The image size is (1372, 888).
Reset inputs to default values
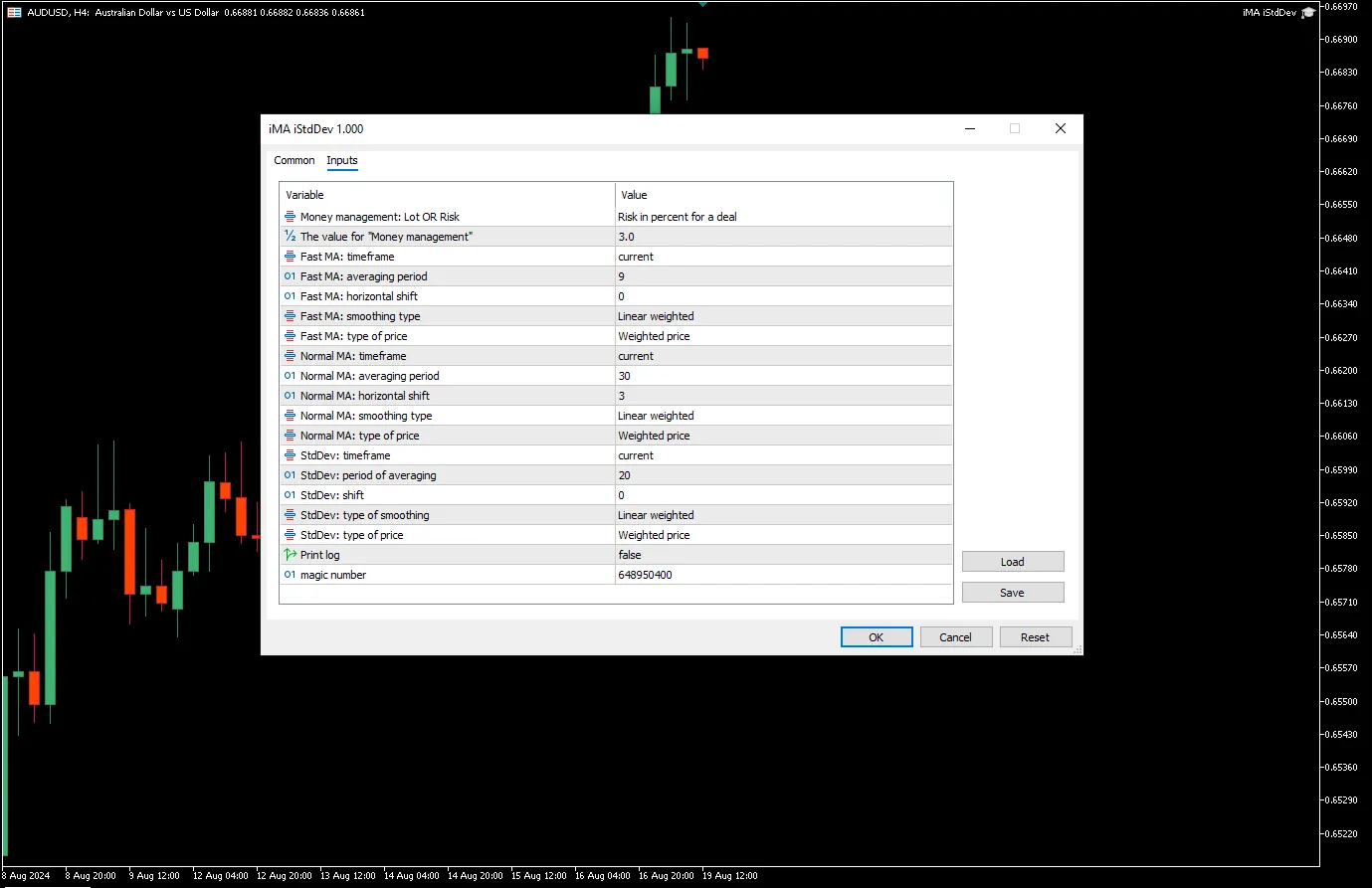coord(1036,637)
